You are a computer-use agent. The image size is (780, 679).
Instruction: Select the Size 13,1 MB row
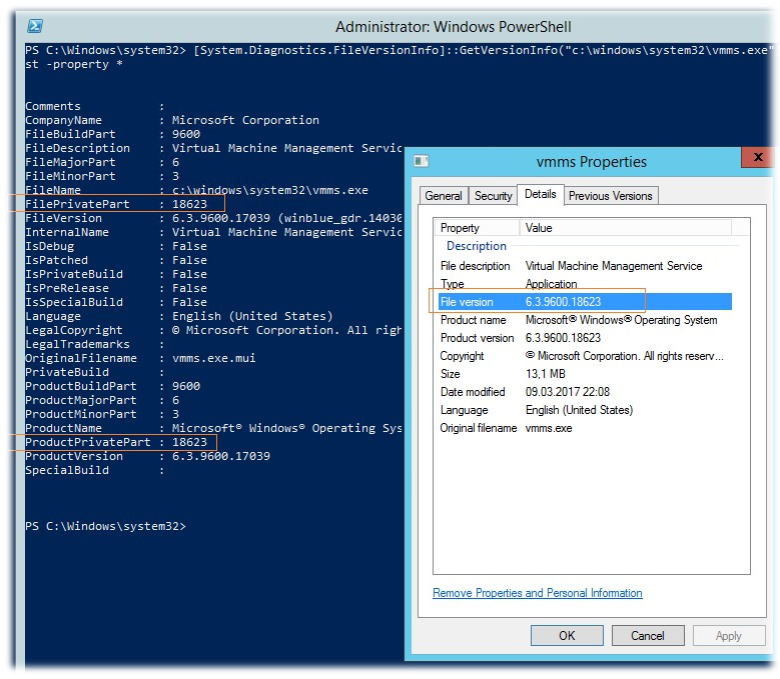(585, 374)
